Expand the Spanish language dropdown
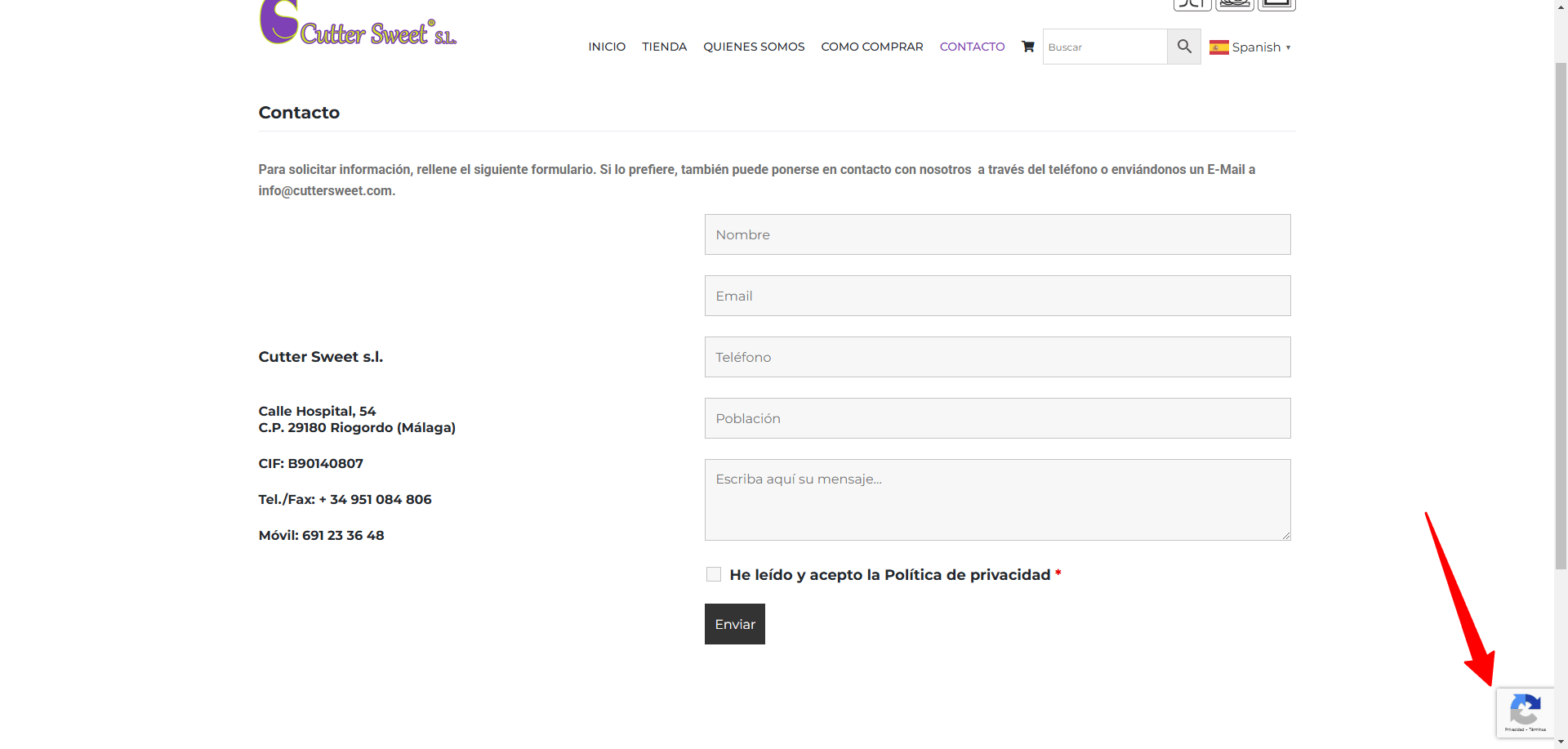 click(x=1250, y=47)
